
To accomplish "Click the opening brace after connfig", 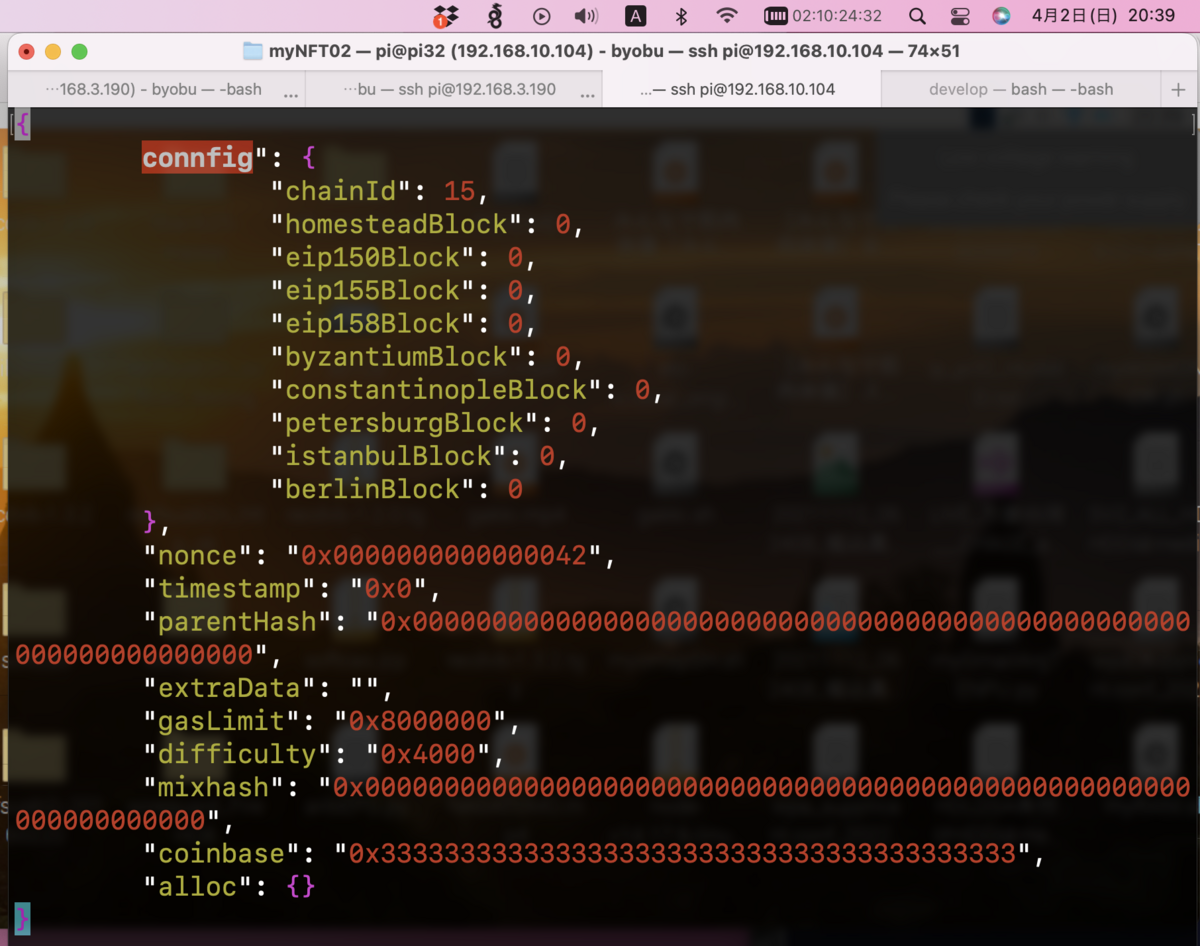I will (x=309, y=157).
